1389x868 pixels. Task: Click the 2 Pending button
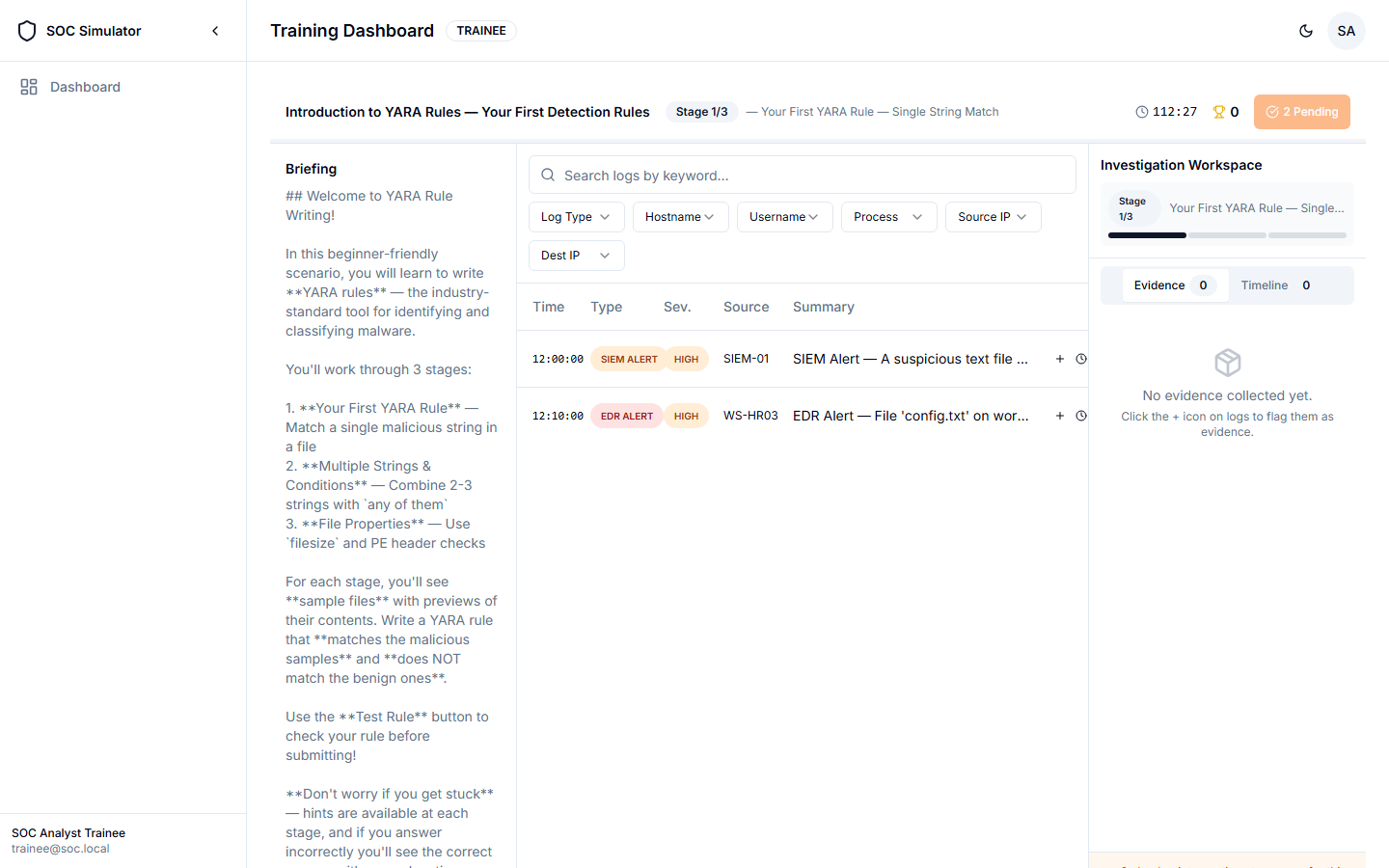(1301, 112)
